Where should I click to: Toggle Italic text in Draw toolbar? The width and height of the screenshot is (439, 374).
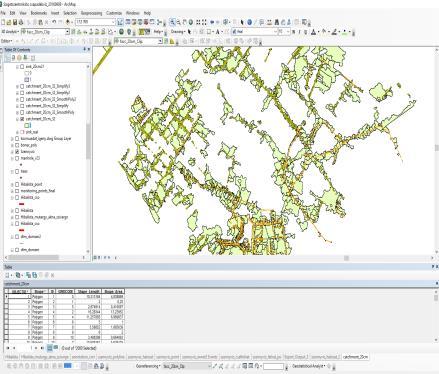(299, 32)
